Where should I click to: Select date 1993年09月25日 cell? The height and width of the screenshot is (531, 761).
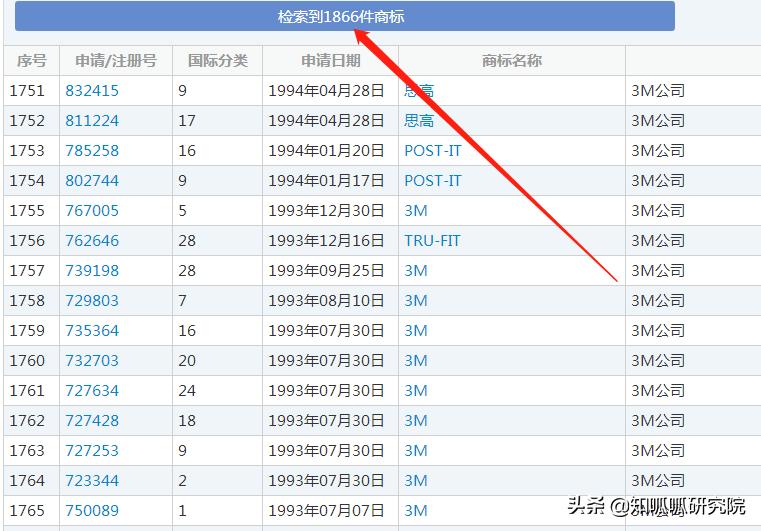click(331, 271)
